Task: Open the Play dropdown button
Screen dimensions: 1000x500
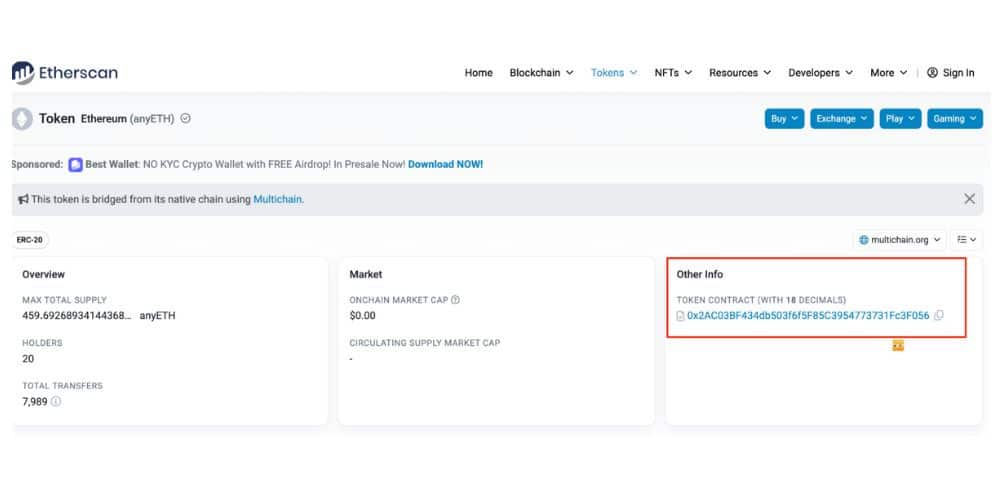Action: point(900,119)
